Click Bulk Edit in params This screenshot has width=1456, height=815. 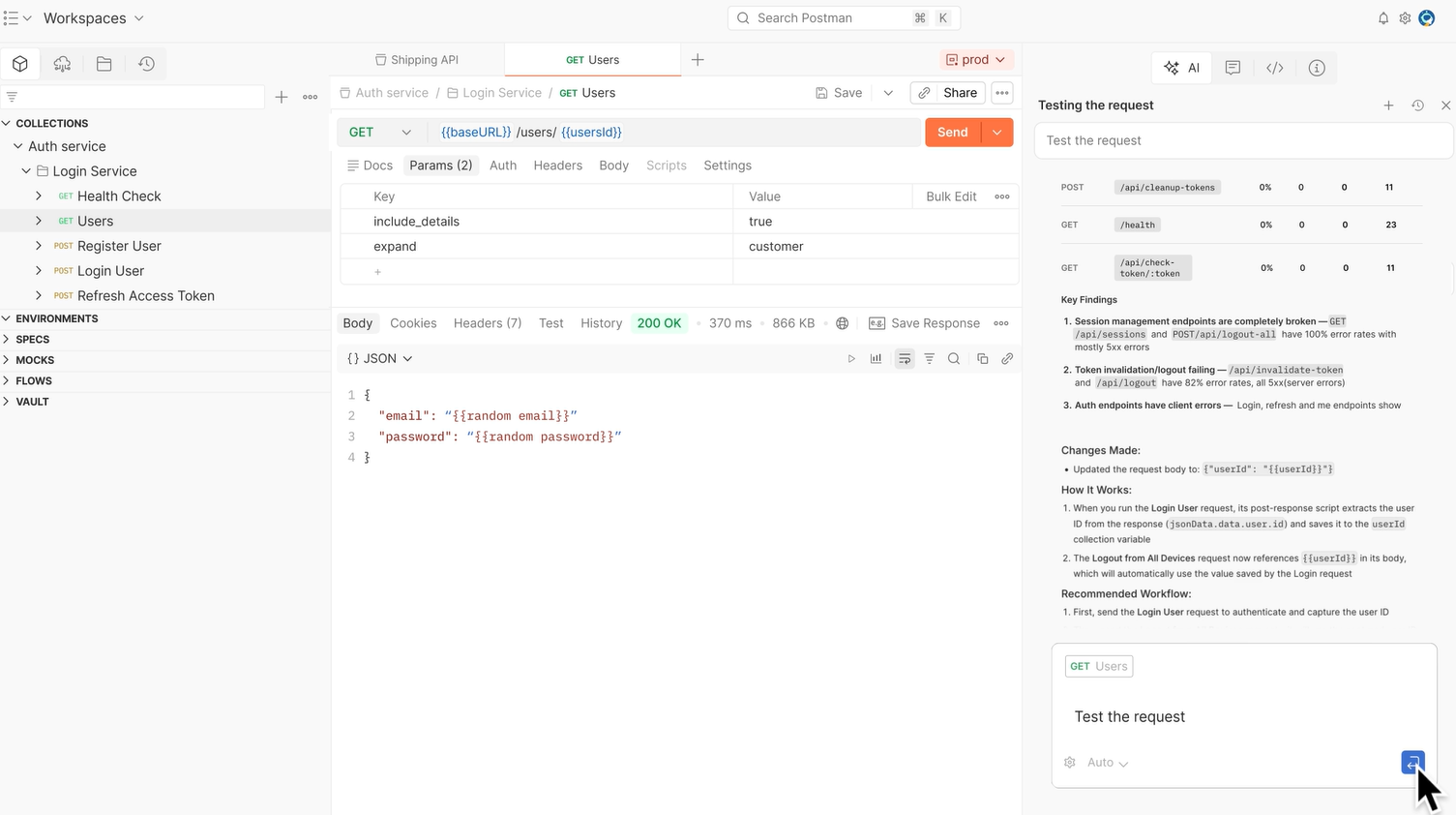[951, 196]
